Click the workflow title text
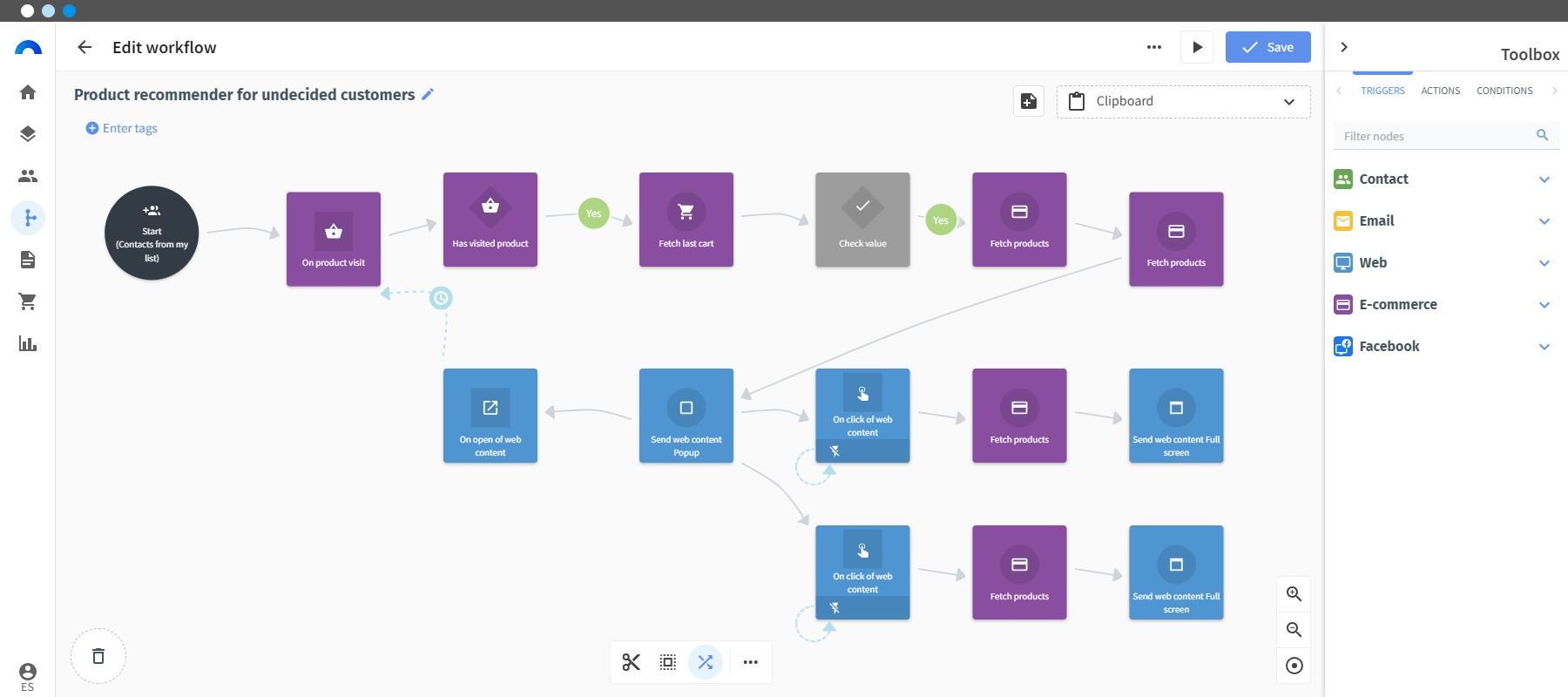1568x697 pixels. click(245, 94)
